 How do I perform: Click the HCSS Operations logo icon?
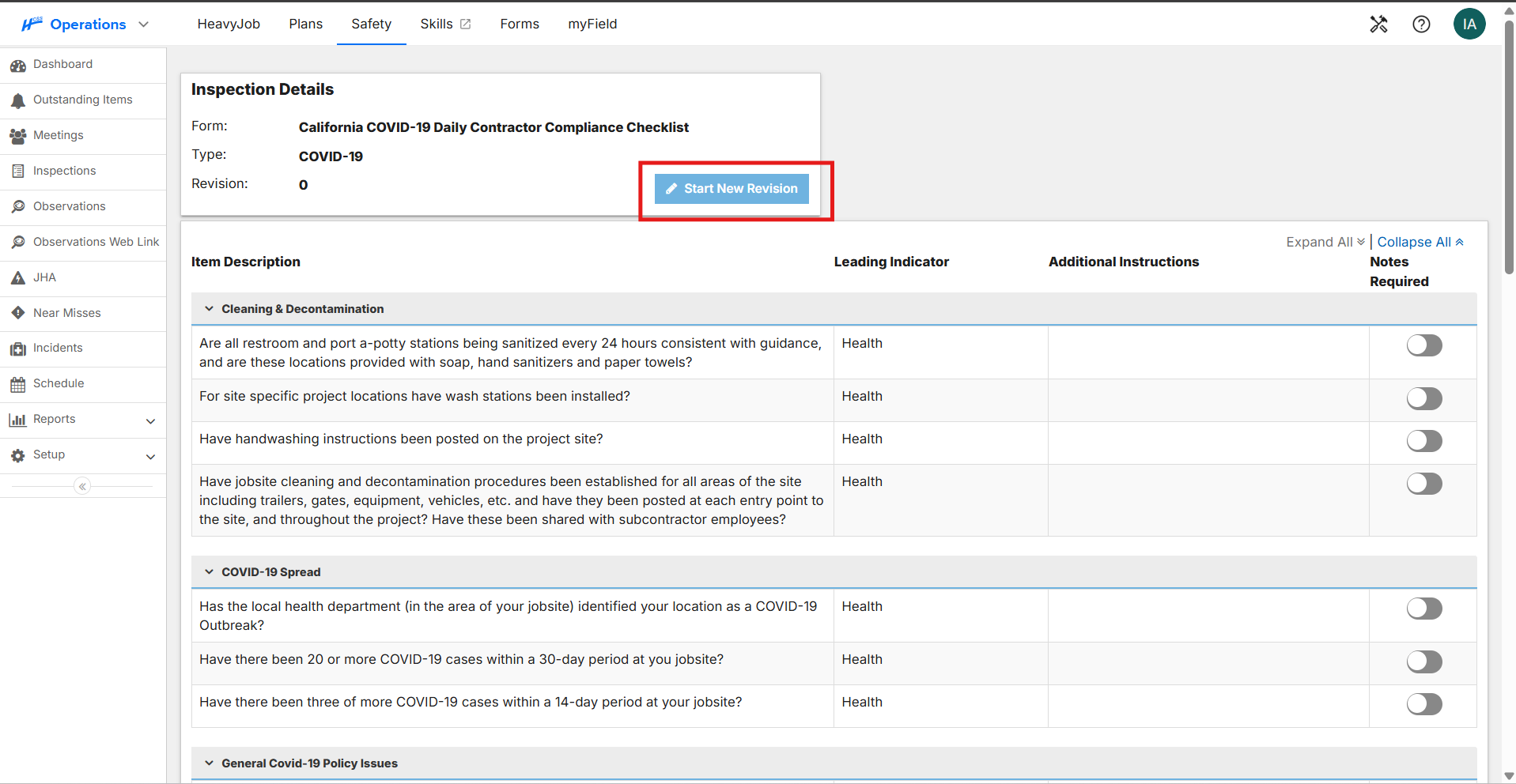click(32, 24)
